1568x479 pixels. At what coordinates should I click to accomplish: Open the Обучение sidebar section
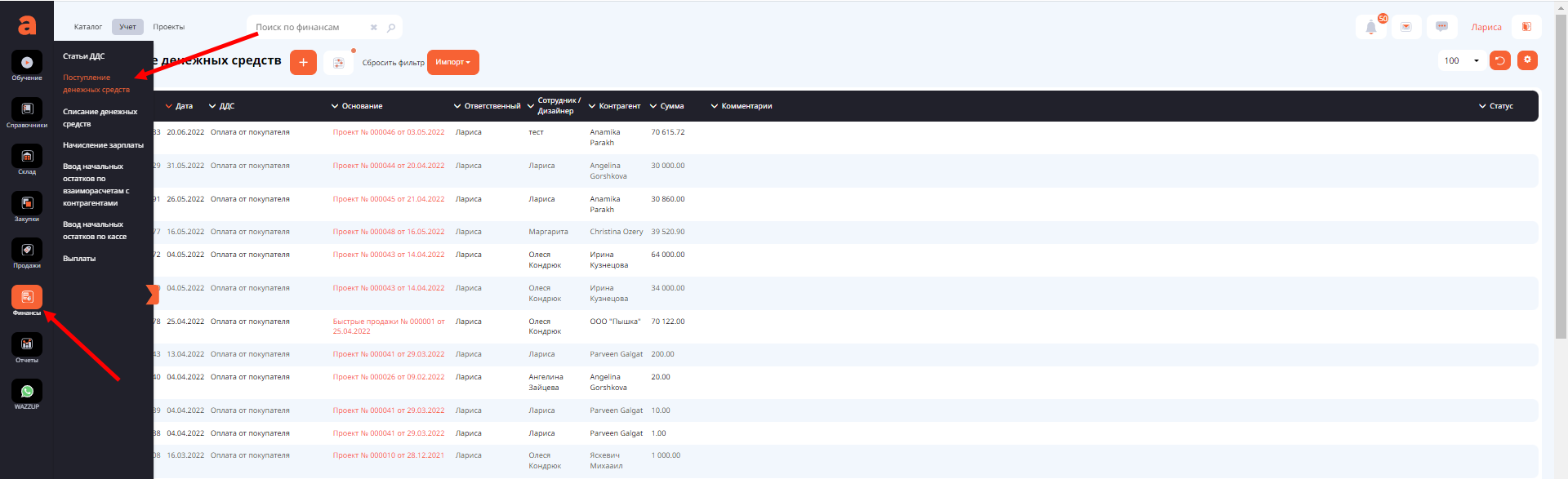click(27, 64)
